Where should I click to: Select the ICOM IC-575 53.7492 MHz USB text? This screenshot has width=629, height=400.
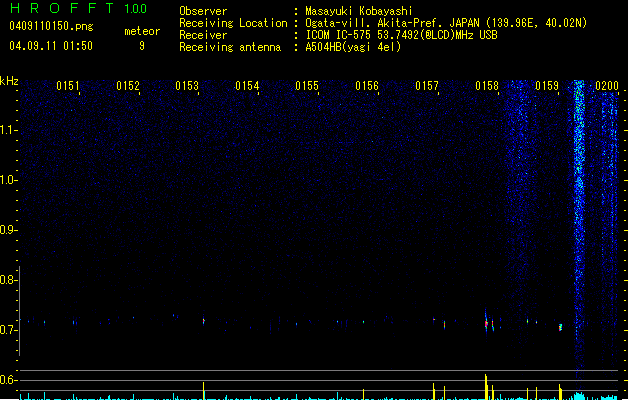(x=401, y=35)
